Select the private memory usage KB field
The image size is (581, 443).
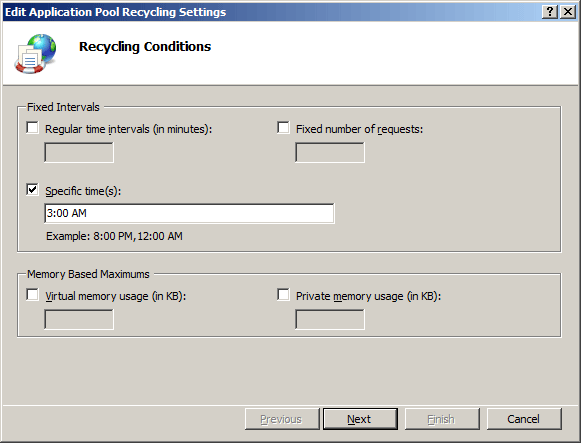(330, 320)
